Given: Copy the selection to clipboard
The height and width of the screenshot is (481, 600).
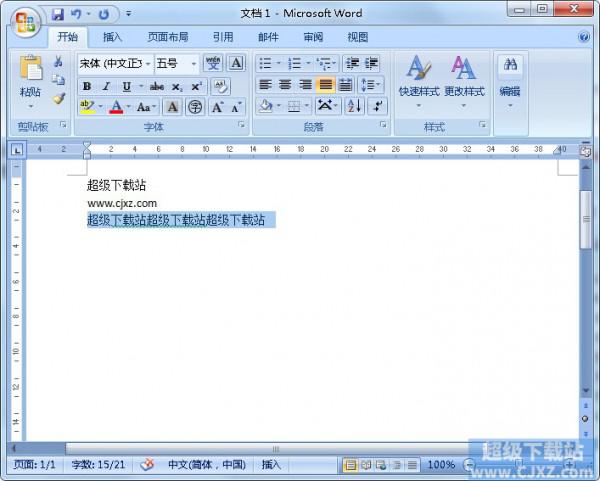Looking at the screenshot, I should 58,80.
